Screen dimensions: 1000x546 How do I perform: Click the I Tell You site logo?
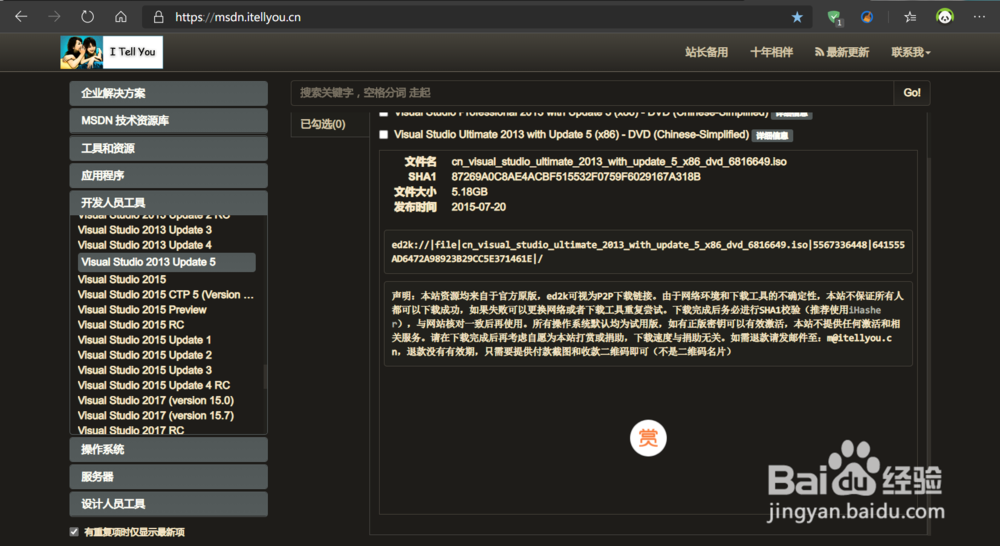[x=112, y=52]
